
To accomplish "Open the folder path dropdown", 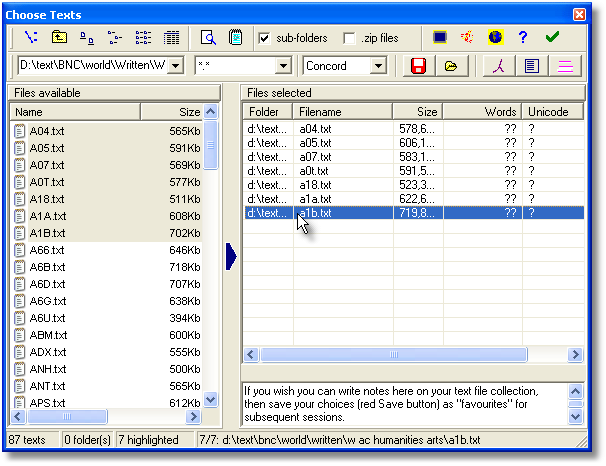I will [x=176, y=66].
